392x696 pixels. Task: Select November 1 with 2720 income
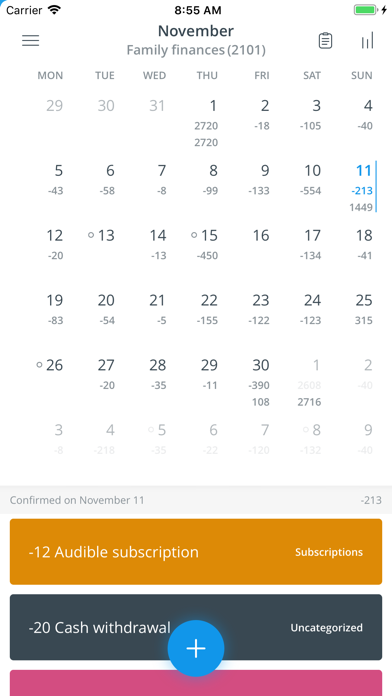tap(208, 123)
